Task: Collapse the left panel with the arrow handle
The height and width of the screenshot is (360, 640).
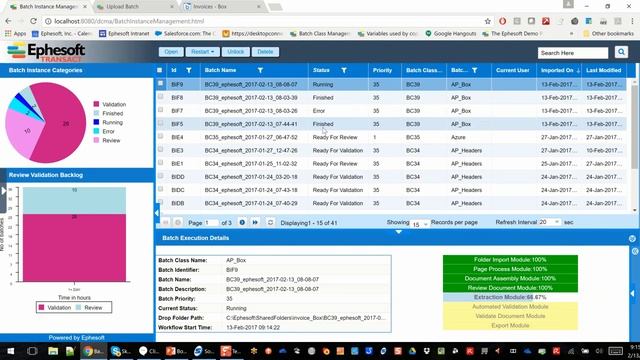Action: tap(157, 212)
